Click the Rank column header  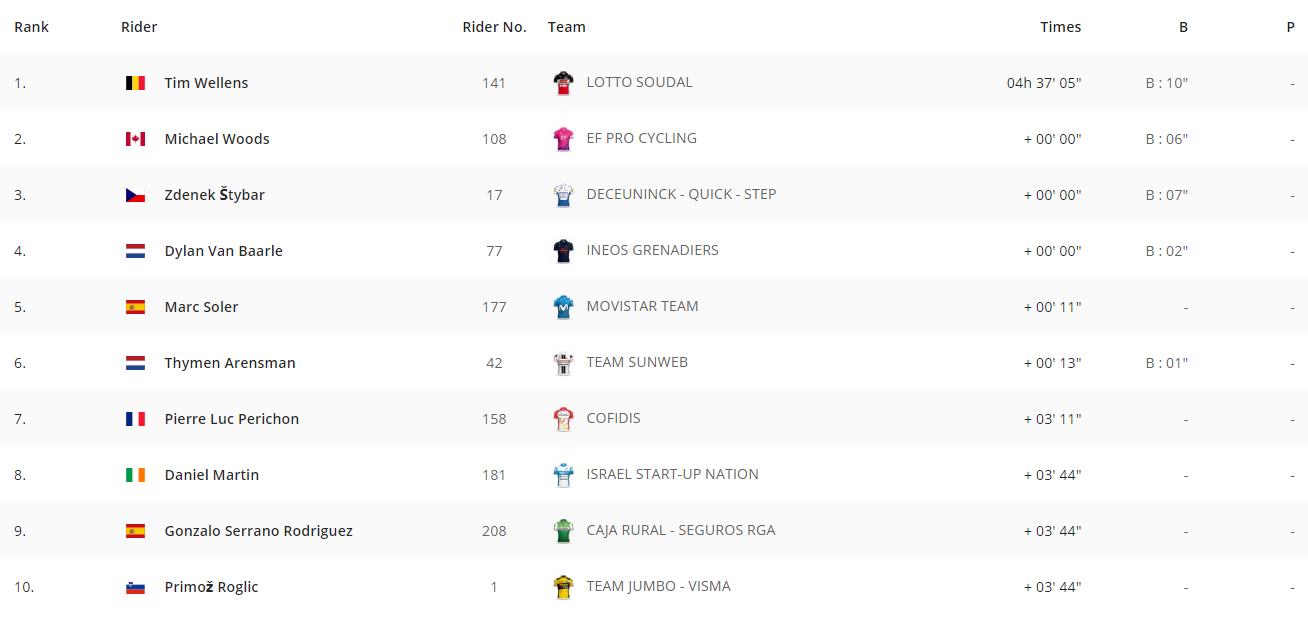[31, 27]
